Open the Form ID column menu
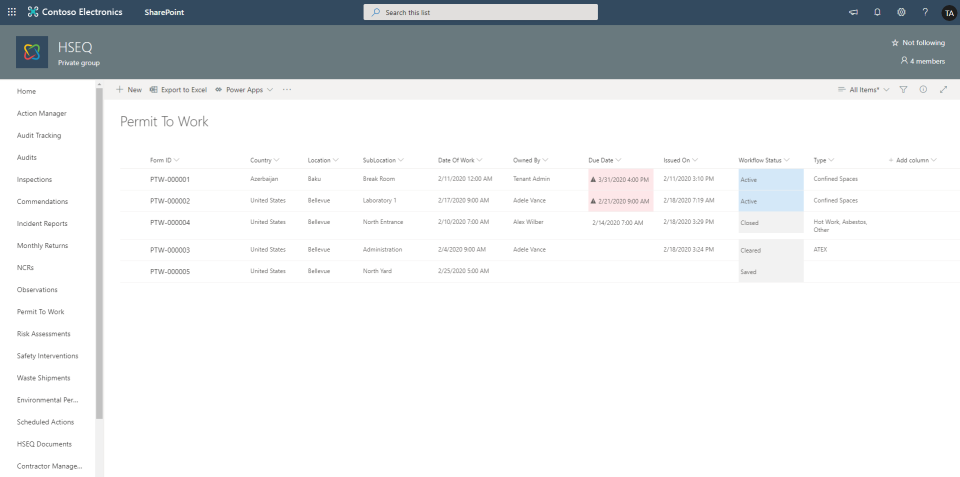Image resolution: width=960 pixels, height=477 pixels. tap(165, 160)
